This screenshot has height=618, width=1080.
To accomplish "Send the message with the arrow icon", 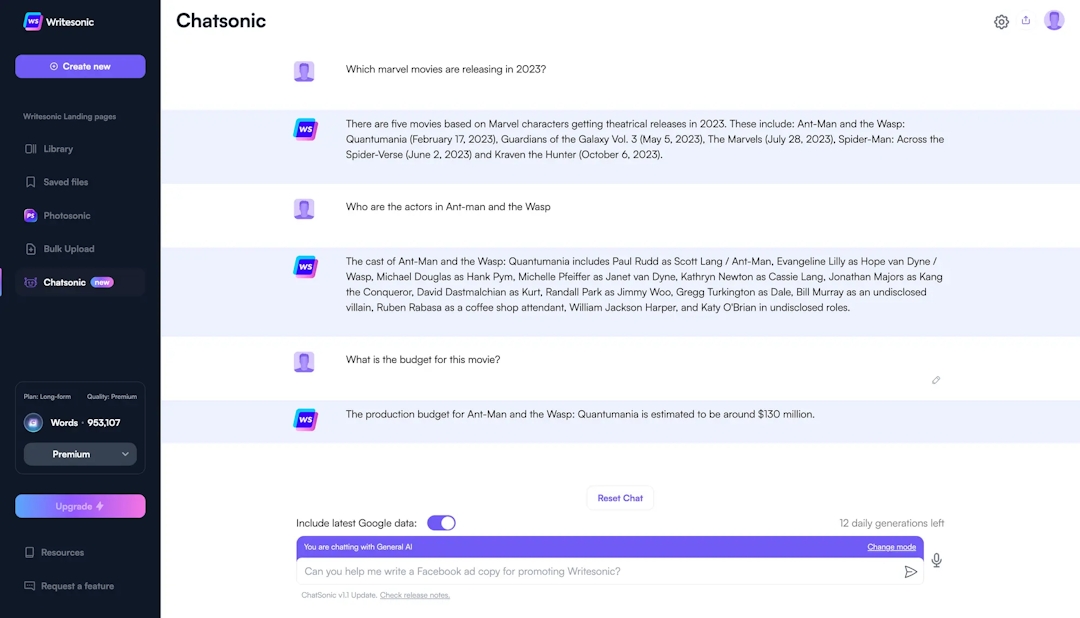I will point(911,571).
